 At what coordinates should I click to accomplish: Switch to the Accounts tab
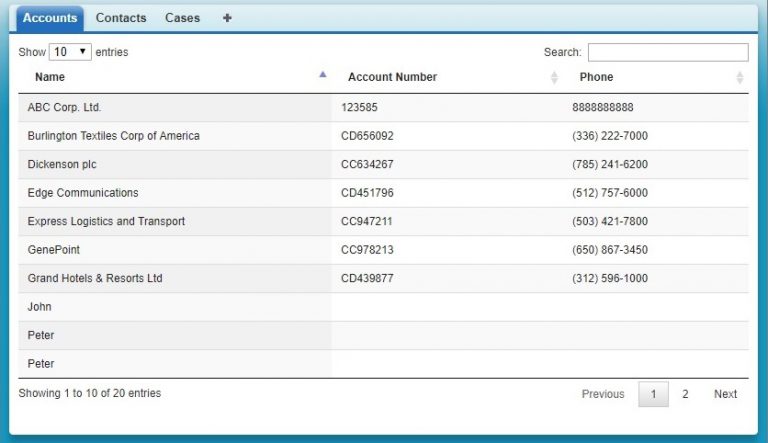[x=50, y=18]
